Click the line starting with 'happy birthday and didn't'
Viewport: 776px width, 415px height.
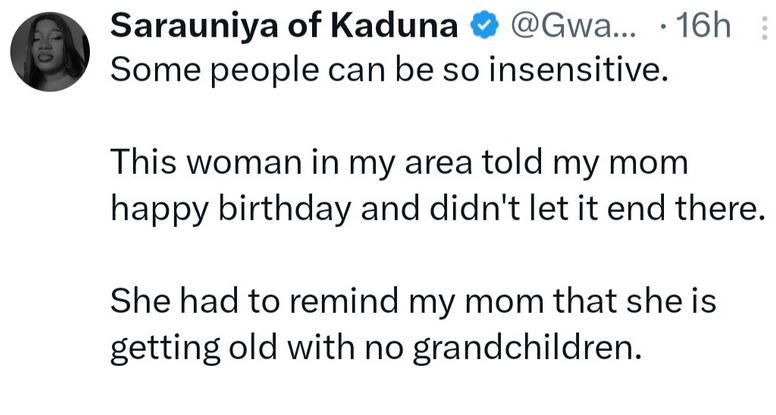429,205
